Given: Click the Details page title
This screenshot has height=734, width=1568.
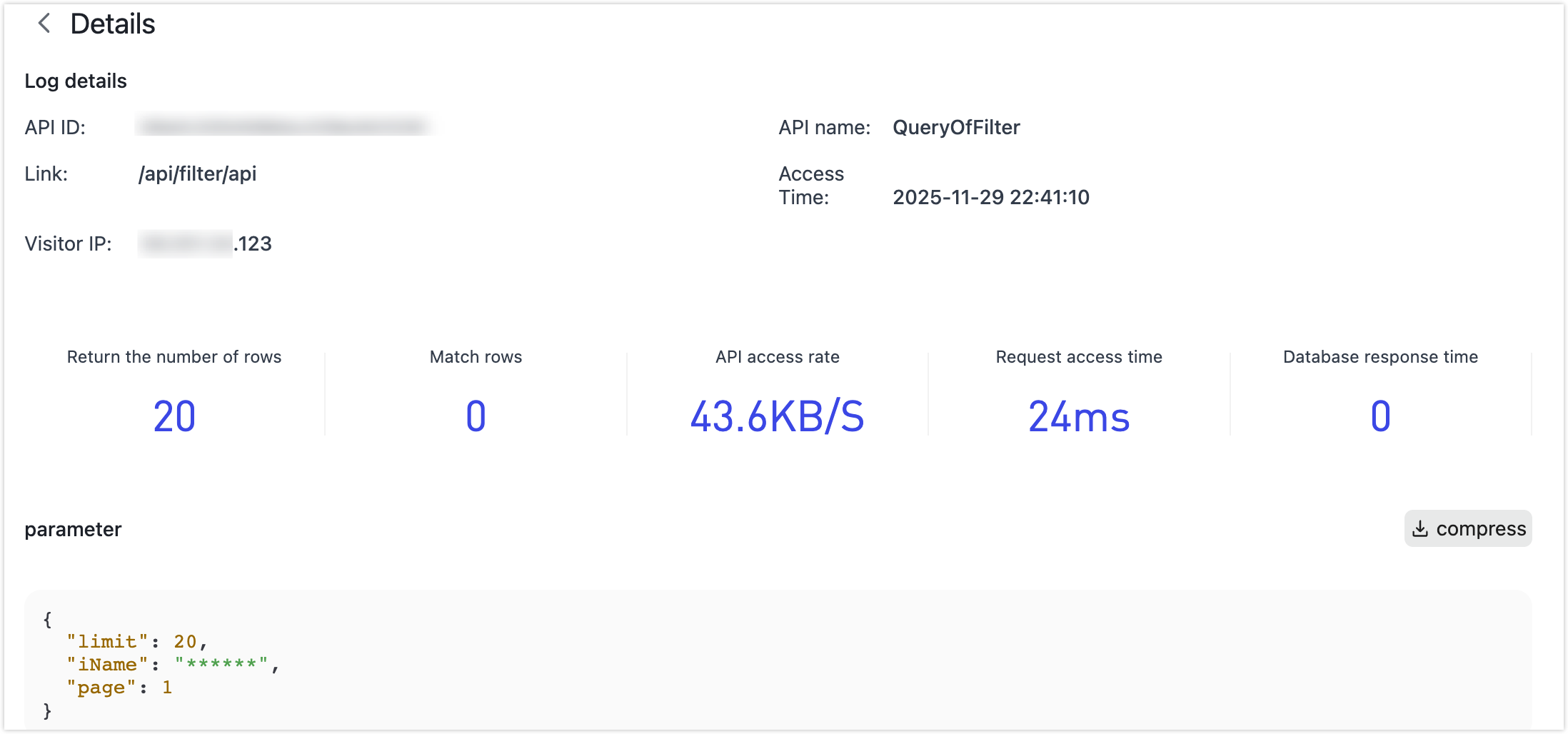Looking at the screenshot, I should (112, 24).
